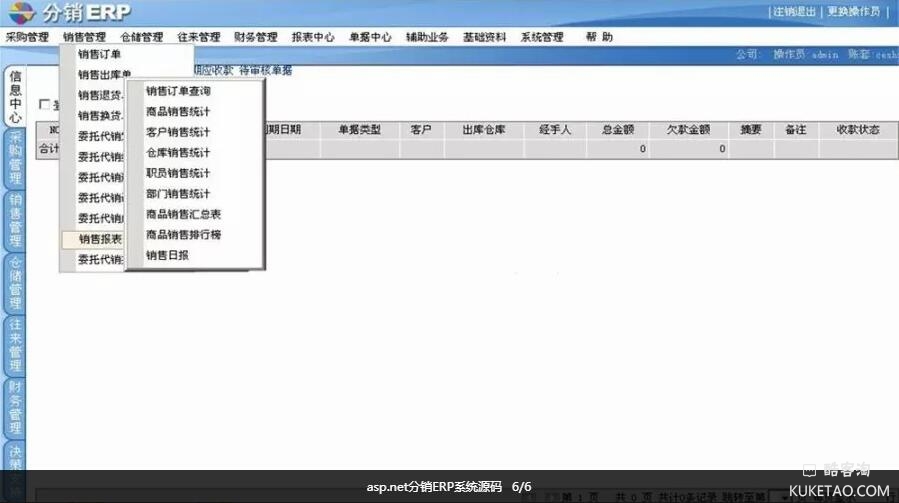Screen dimensions: 899x503
Task: Choose 仓库销售统计 in the submenu
Action: [178, 153]
